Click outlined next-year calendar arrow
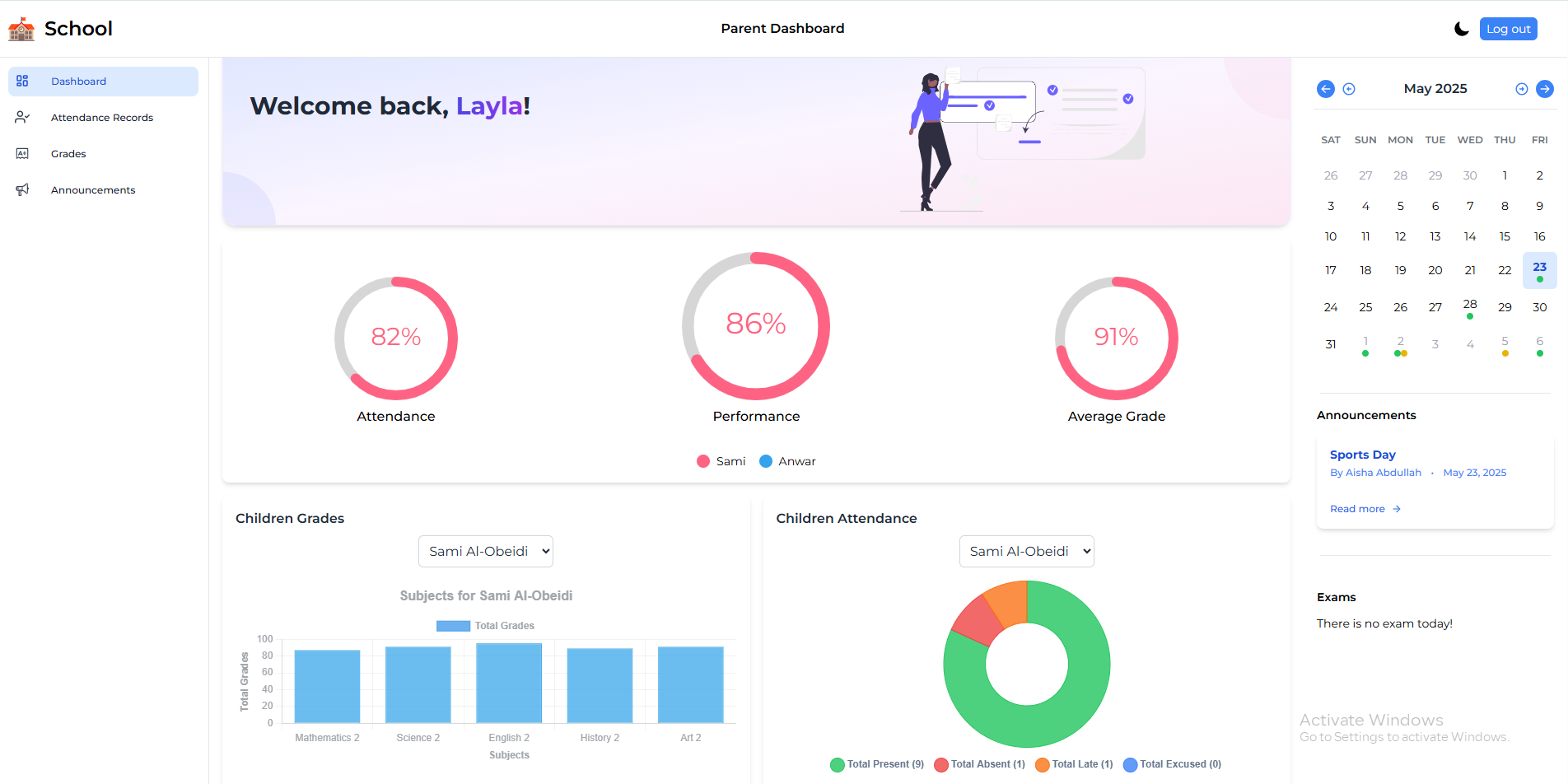This screenshot has width=1568, height=784. (x=1522, y=89)
